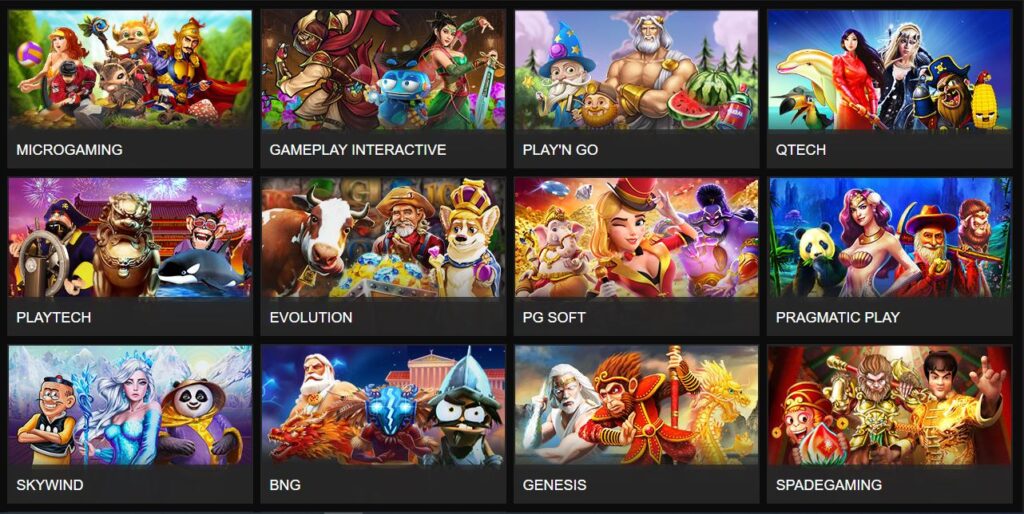Open the QTech provider image
Viewport: 1024px width, 514px height.
[889, 69]
